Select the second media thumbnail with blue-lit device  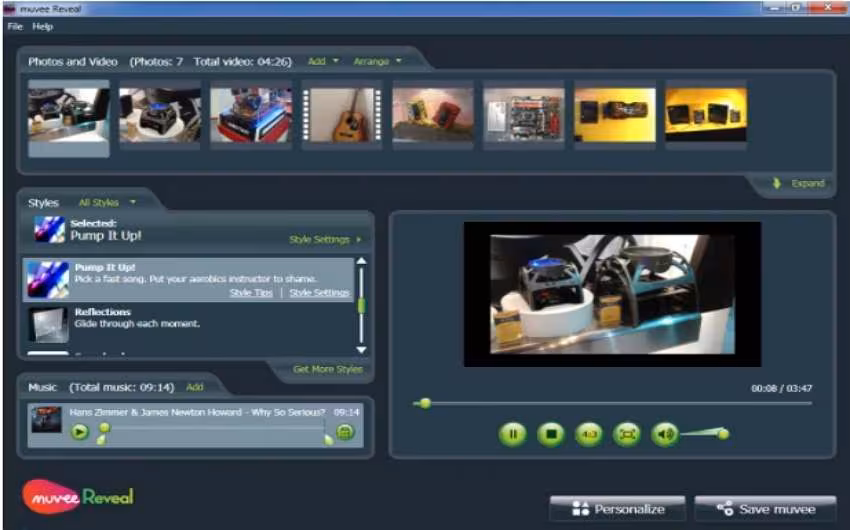tap(160, 115)
